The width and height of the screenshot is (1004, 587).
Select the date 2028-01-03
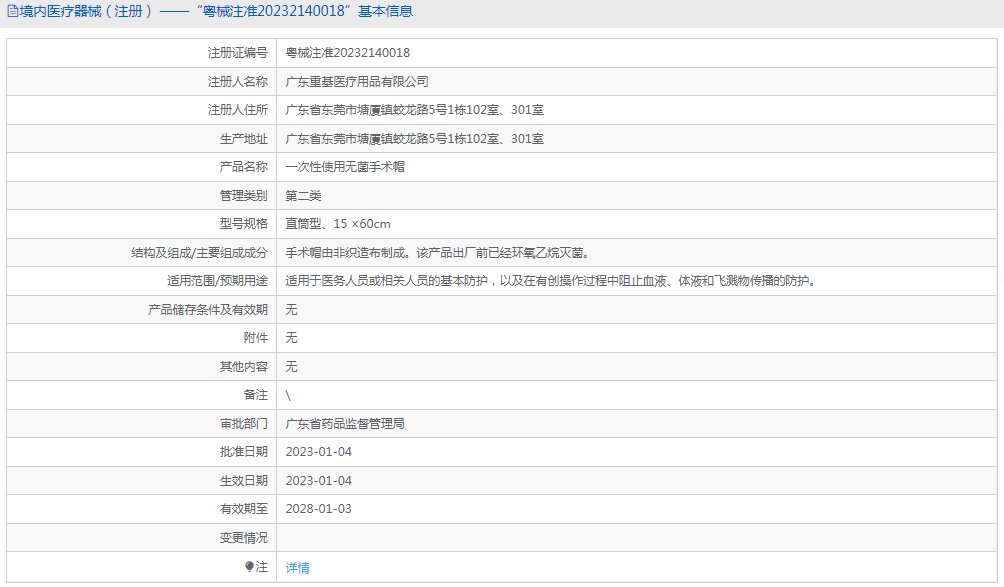[319, 509]
